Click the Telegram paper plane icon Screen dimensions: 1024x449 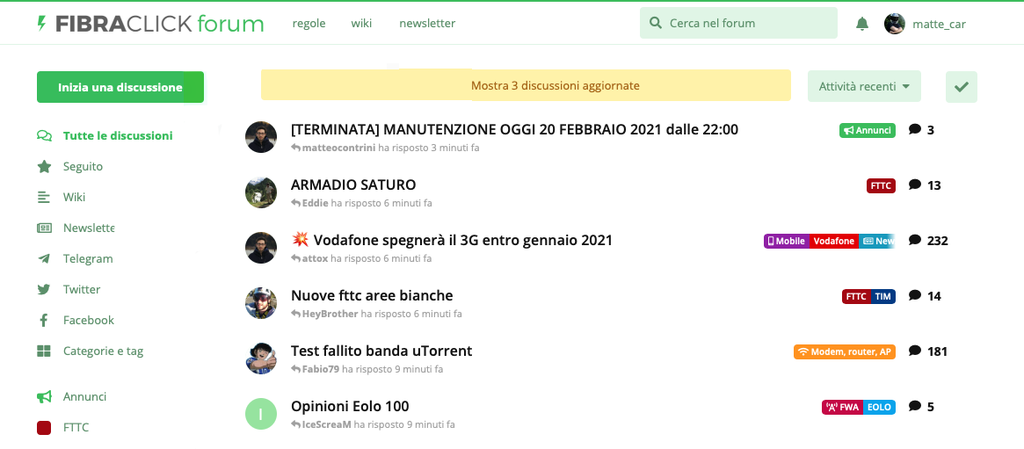click(x=44, y=258)
